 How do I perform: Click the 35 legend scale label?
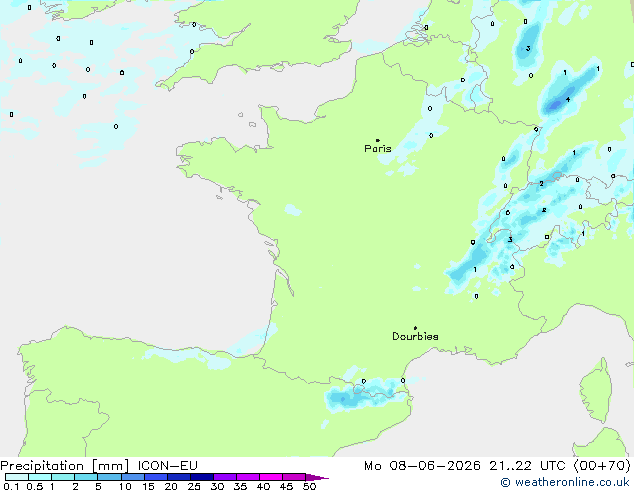[x=240, y=486]
